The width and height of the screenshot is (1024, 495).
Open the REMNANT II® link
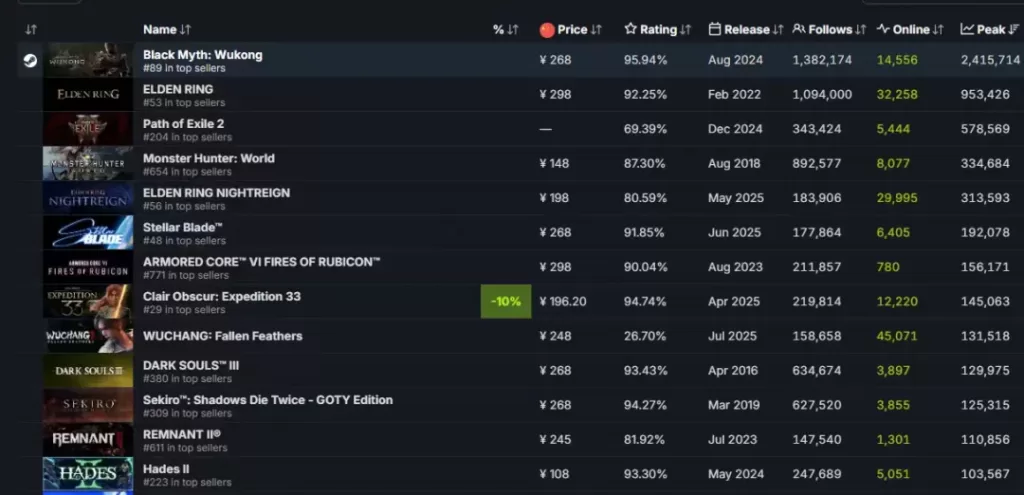coord(182,435)
